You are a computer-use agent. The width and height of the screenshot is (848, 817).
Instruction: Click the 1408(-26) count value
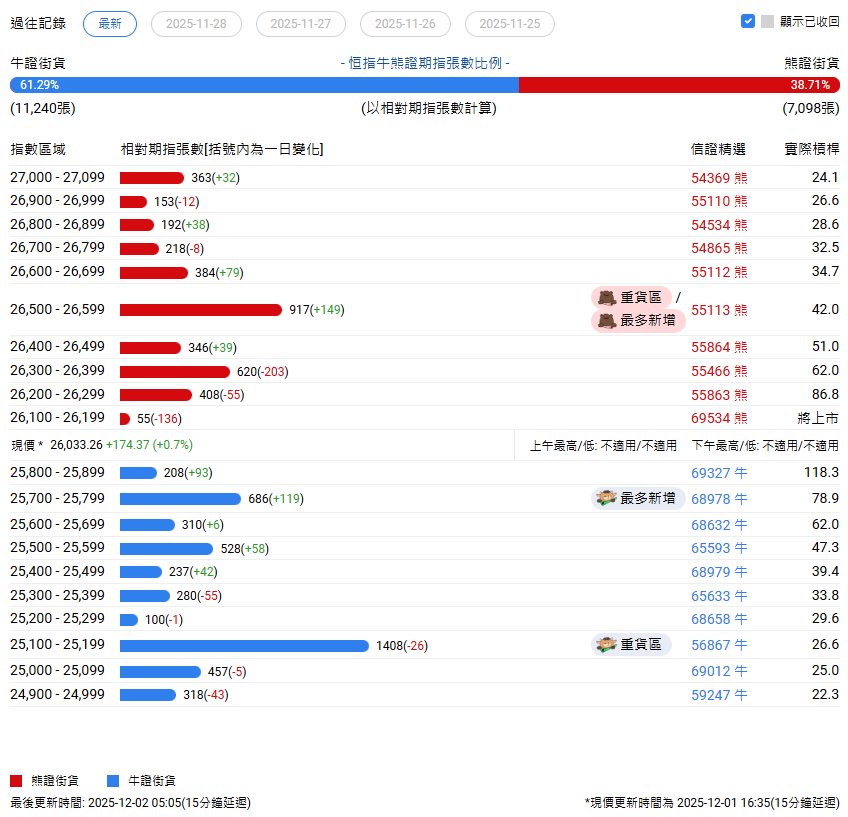click(402, 646)
